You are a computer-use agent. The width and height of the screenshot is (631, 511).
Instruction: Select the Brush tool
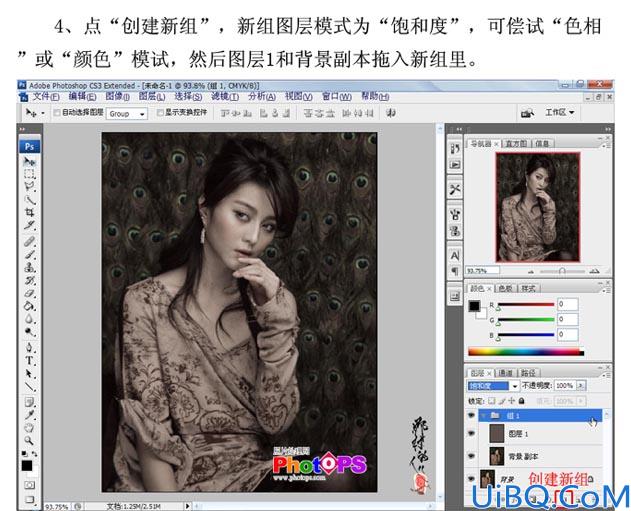[x=29, y=254]
